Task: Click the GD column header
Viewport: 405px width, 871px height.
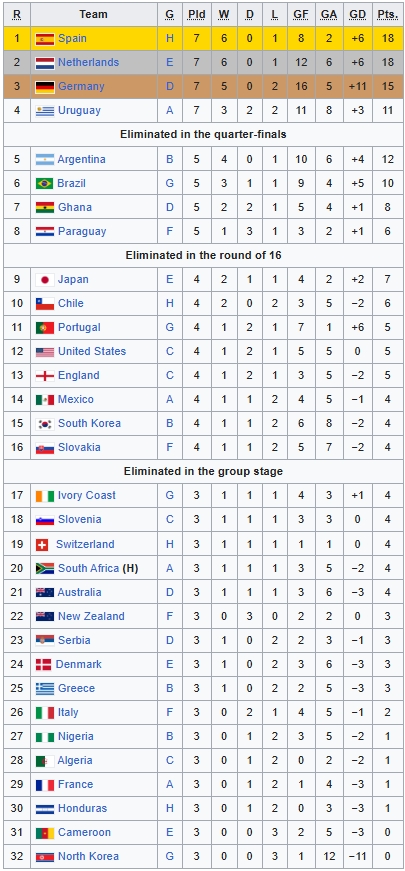Action: 358,14
